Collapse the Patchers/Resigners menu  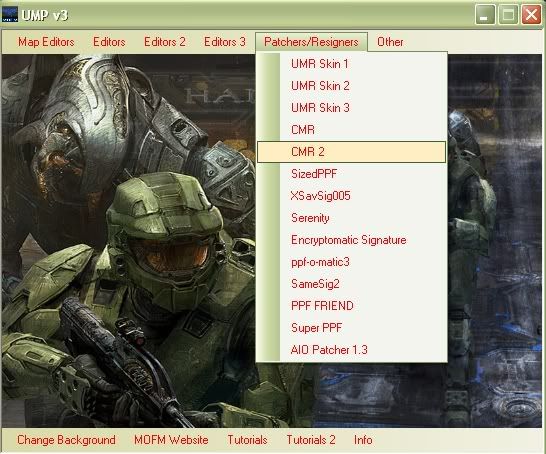[x=311, y=42]
